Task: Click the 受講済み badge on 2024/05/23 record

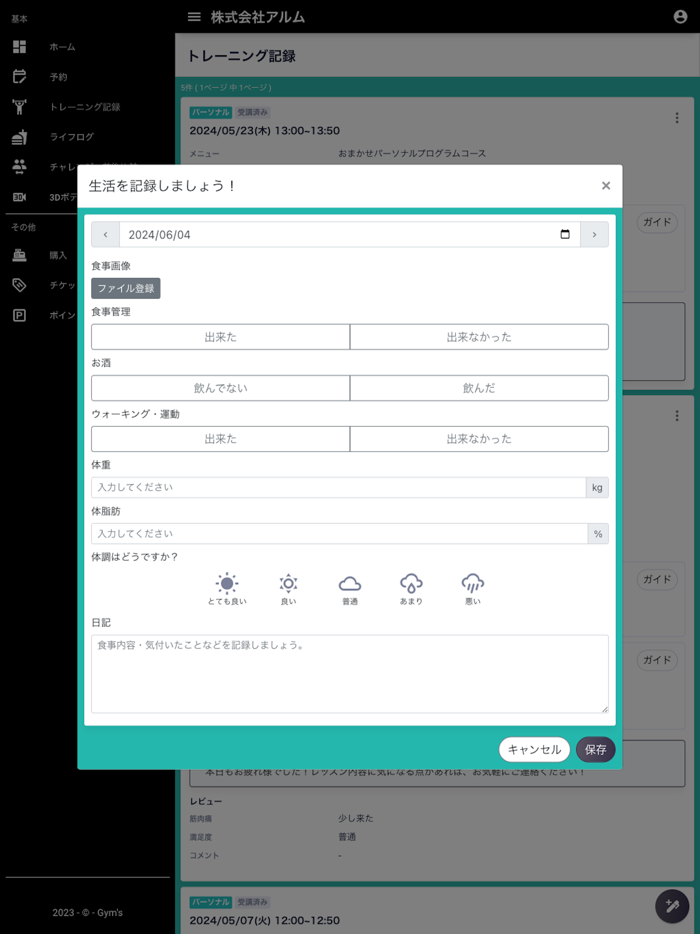Action: pos(253,112)
